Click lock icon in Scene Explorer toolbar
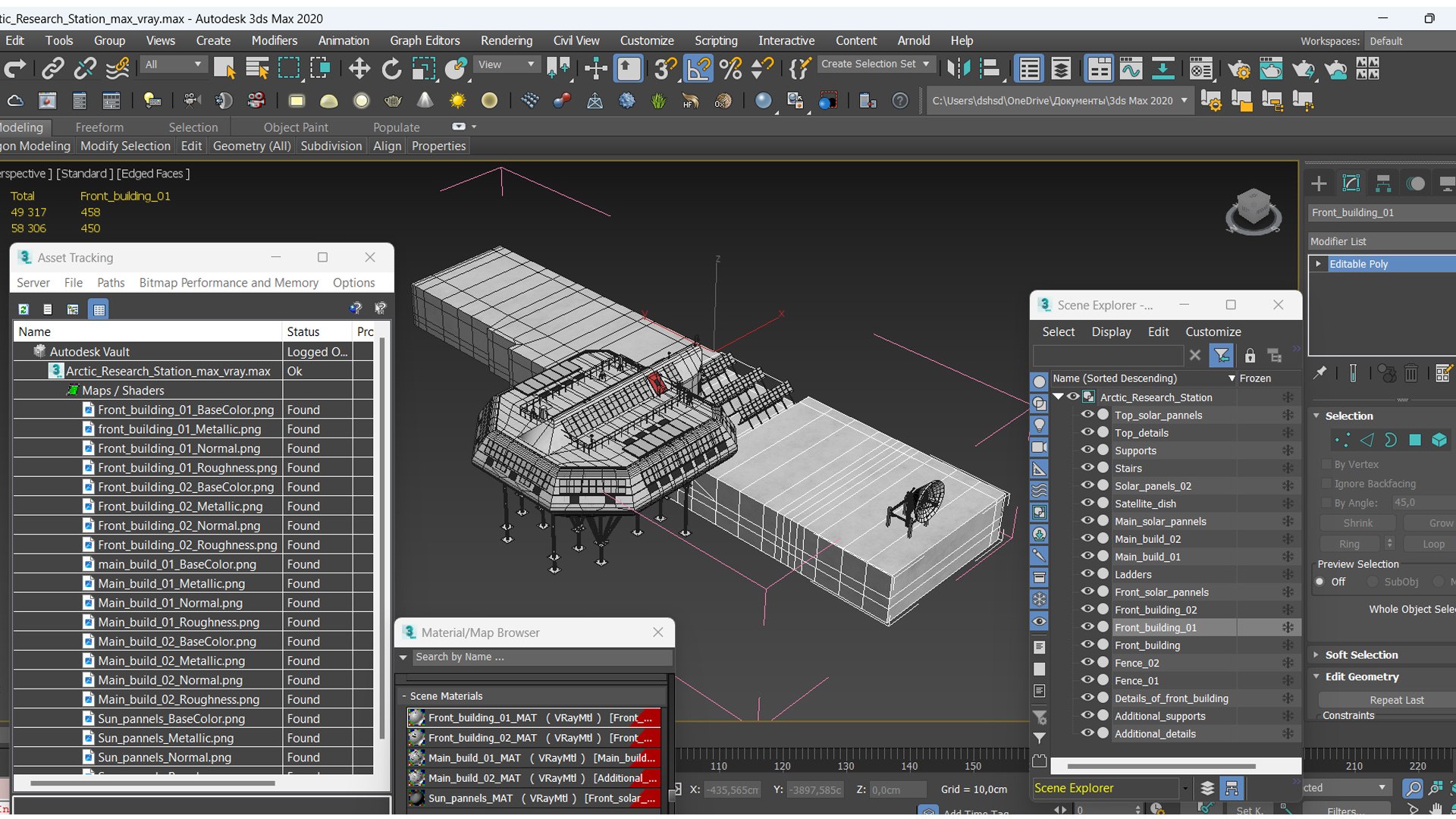 (1250, 355)
